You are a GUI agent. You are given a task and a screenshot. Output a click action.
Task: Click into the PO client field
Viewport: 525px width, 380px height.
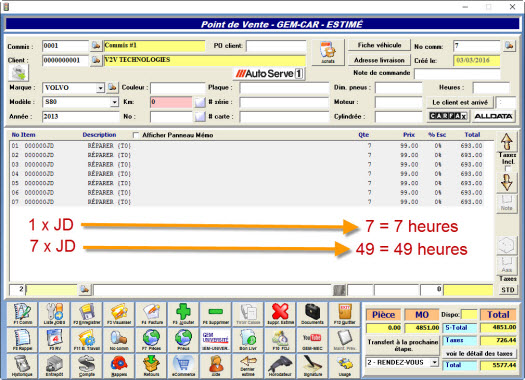point(276,46)
